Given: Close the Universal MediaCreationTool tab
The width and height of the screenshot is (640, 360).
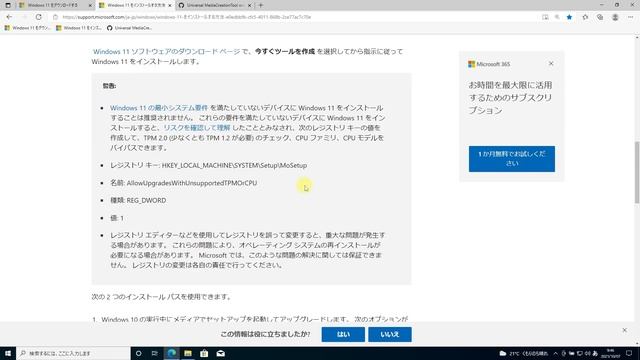Looking at the screenshot, I should [249, 5].
